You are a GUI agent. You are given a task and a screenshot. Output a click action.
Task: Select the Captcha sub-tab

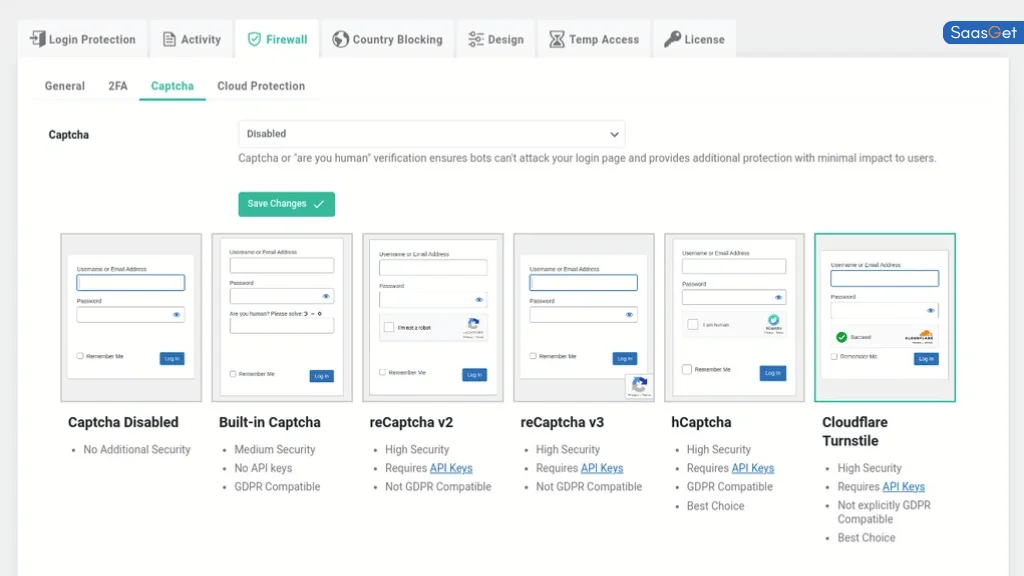(x=172, y=86)
